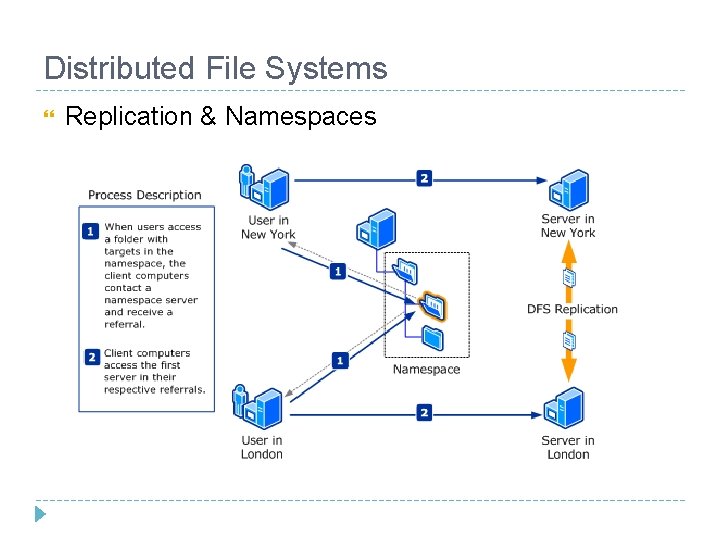Click step 2 badge on London arrow
Viewport: 720px width, 540px height.
tap(424, 412)
